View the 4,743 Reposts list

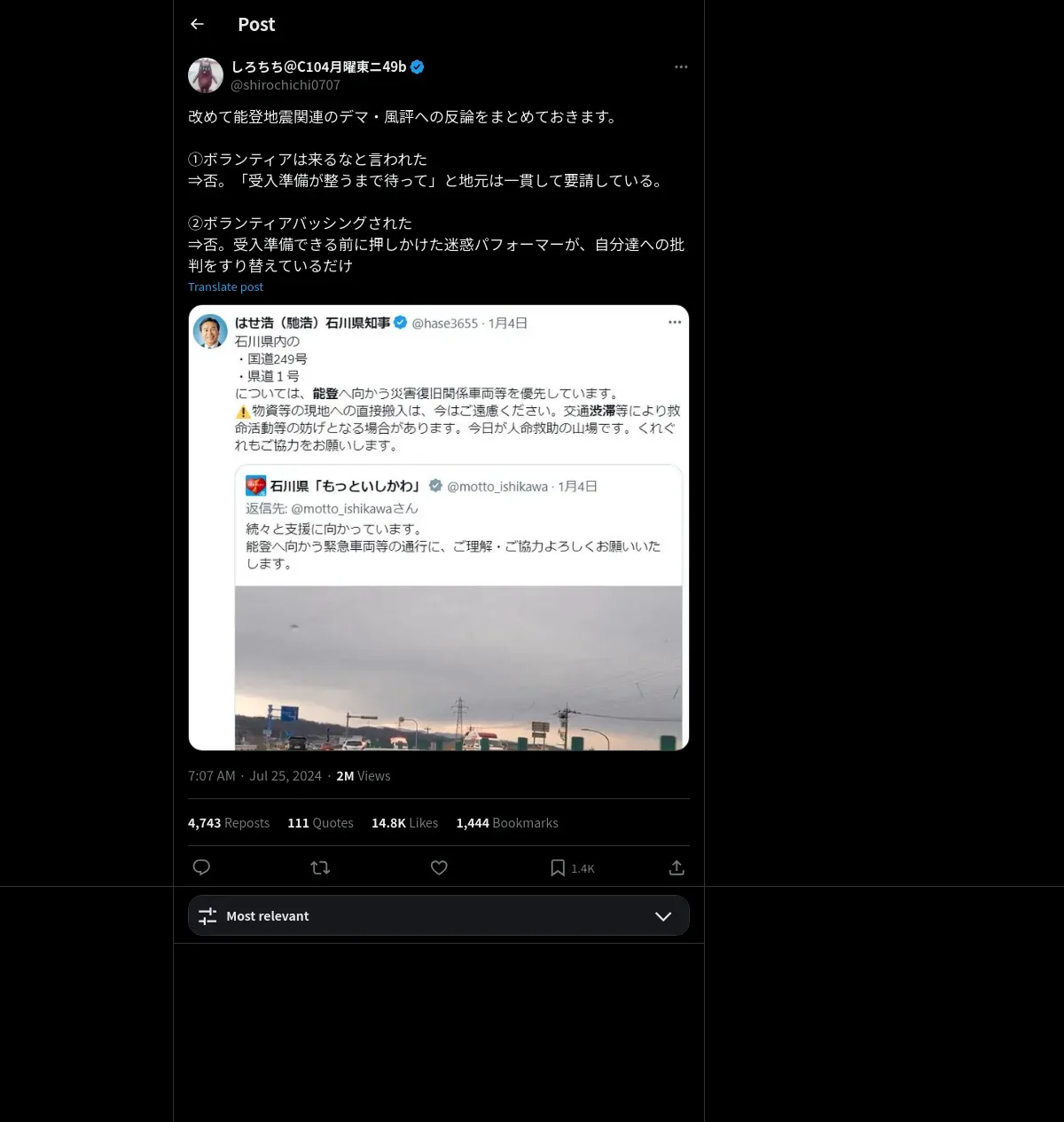pos(229,823)
